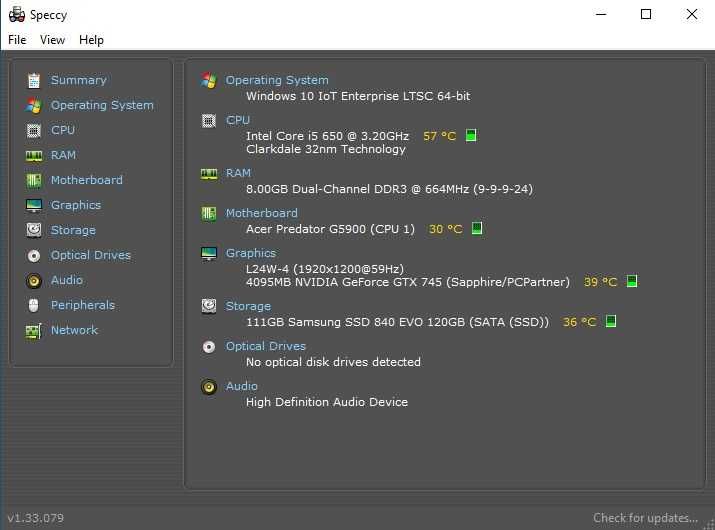
Task: Open the File menu
Action: (x=17, y=40)
